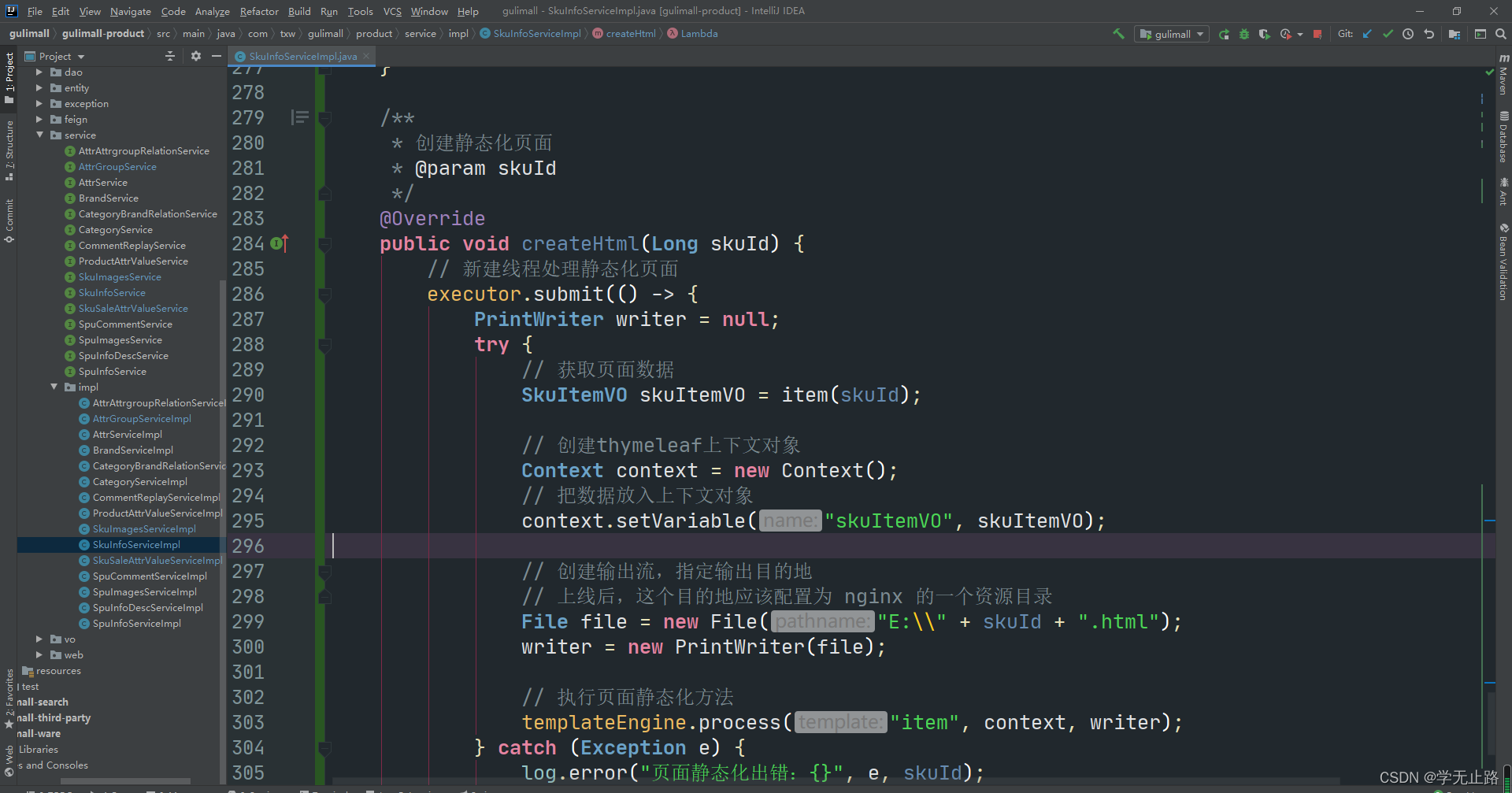Collapse all nodes in Project panel
Viewport: 1512px width, 793px height.
(x=170, y=56)
